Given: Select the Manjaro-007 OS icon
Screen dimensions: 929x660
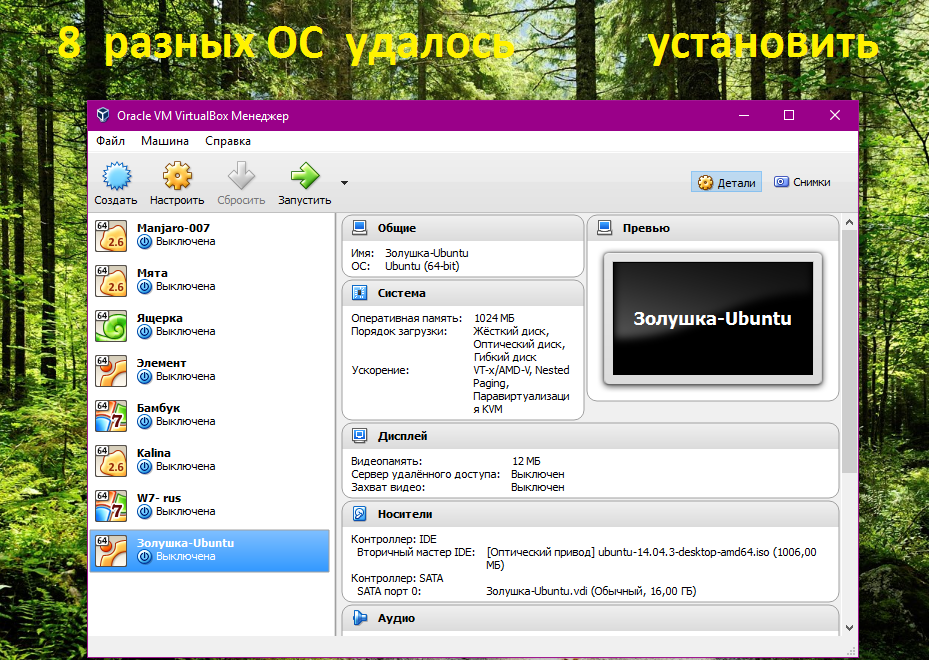Looking at the screenshot, I should (x=111, y=235).
